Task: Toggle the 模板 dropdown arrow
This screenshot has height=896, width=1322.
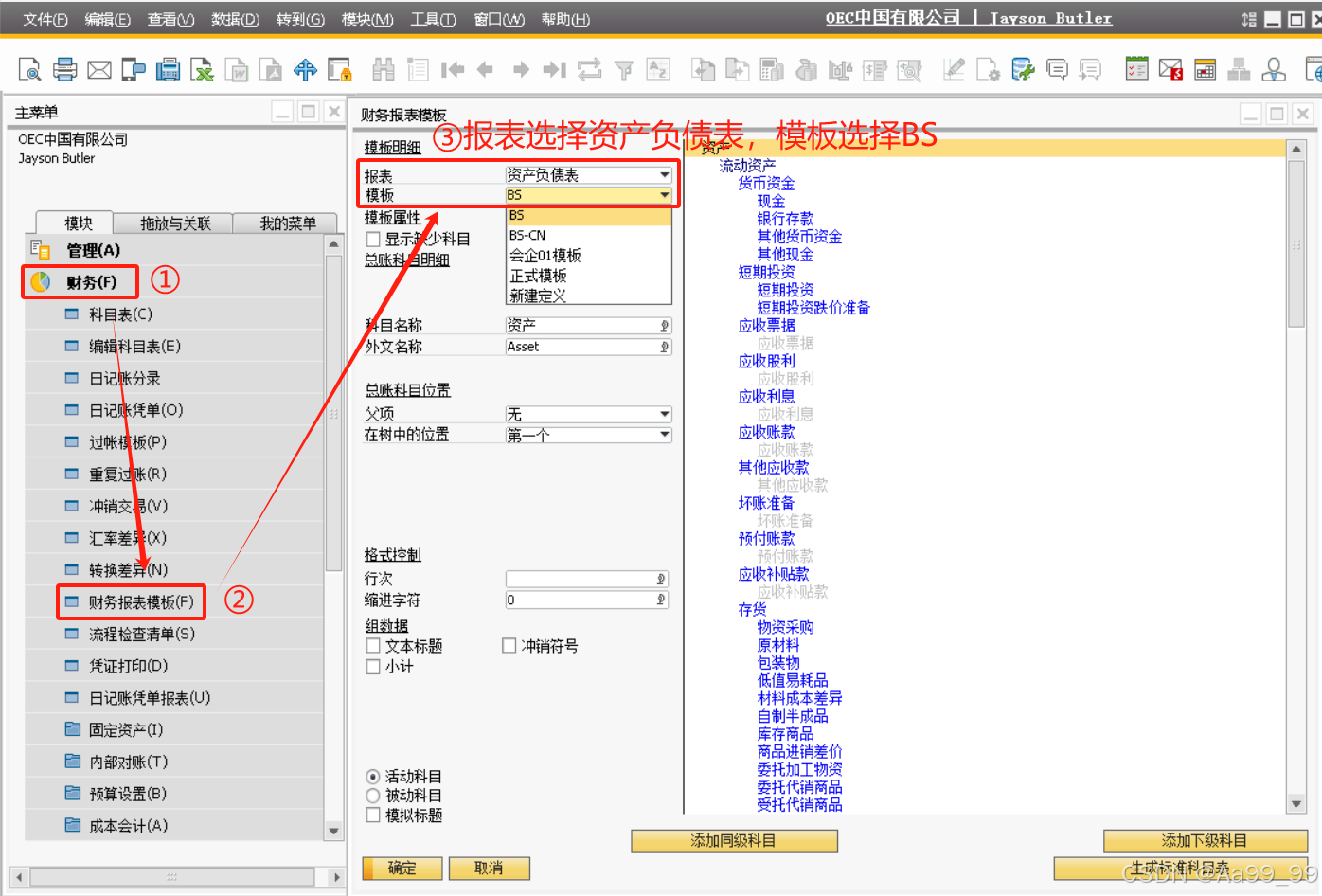Action: click(x=665, y=195)
